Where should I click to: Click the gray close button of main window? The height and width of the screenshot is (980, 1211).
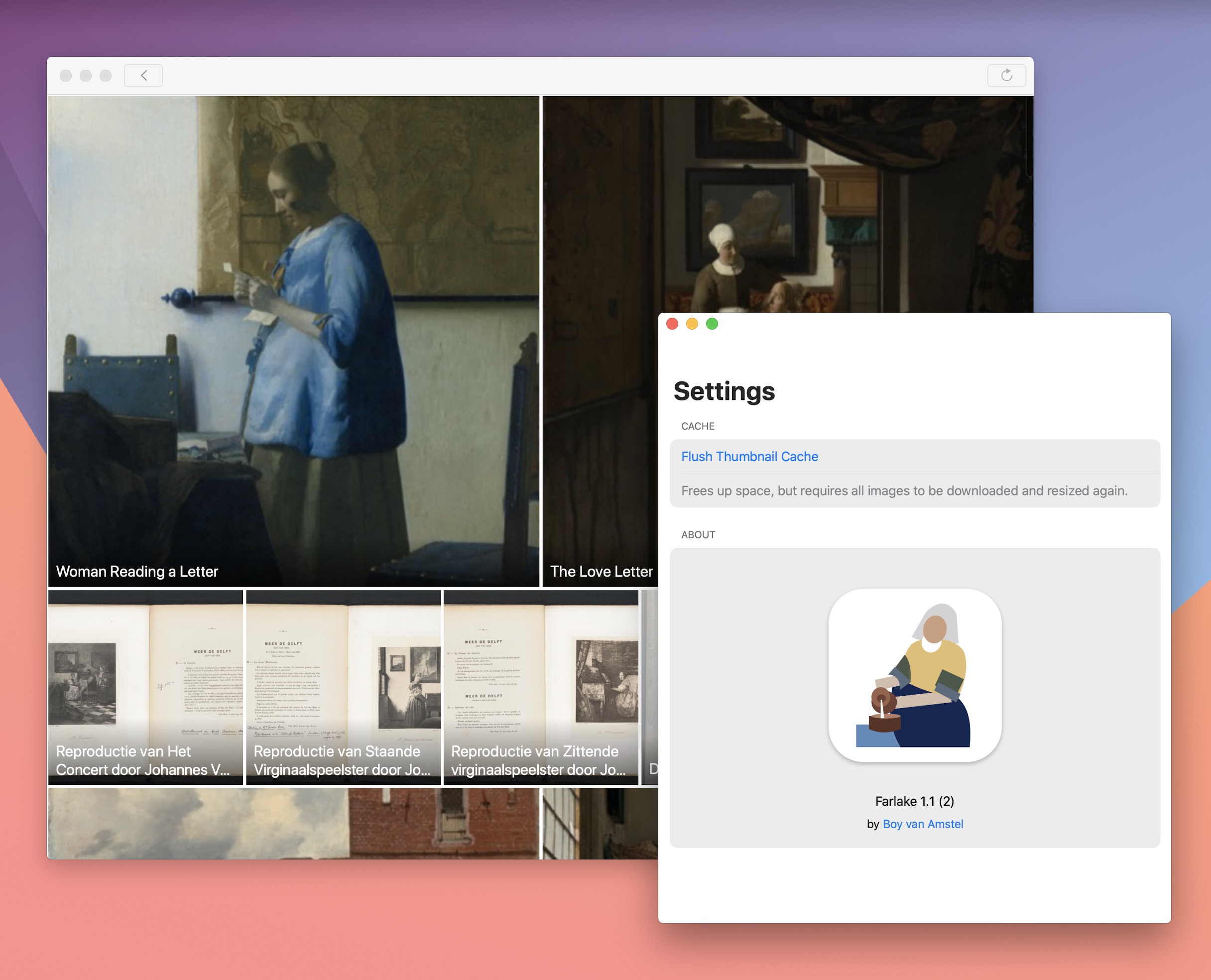tap(66, 76)
